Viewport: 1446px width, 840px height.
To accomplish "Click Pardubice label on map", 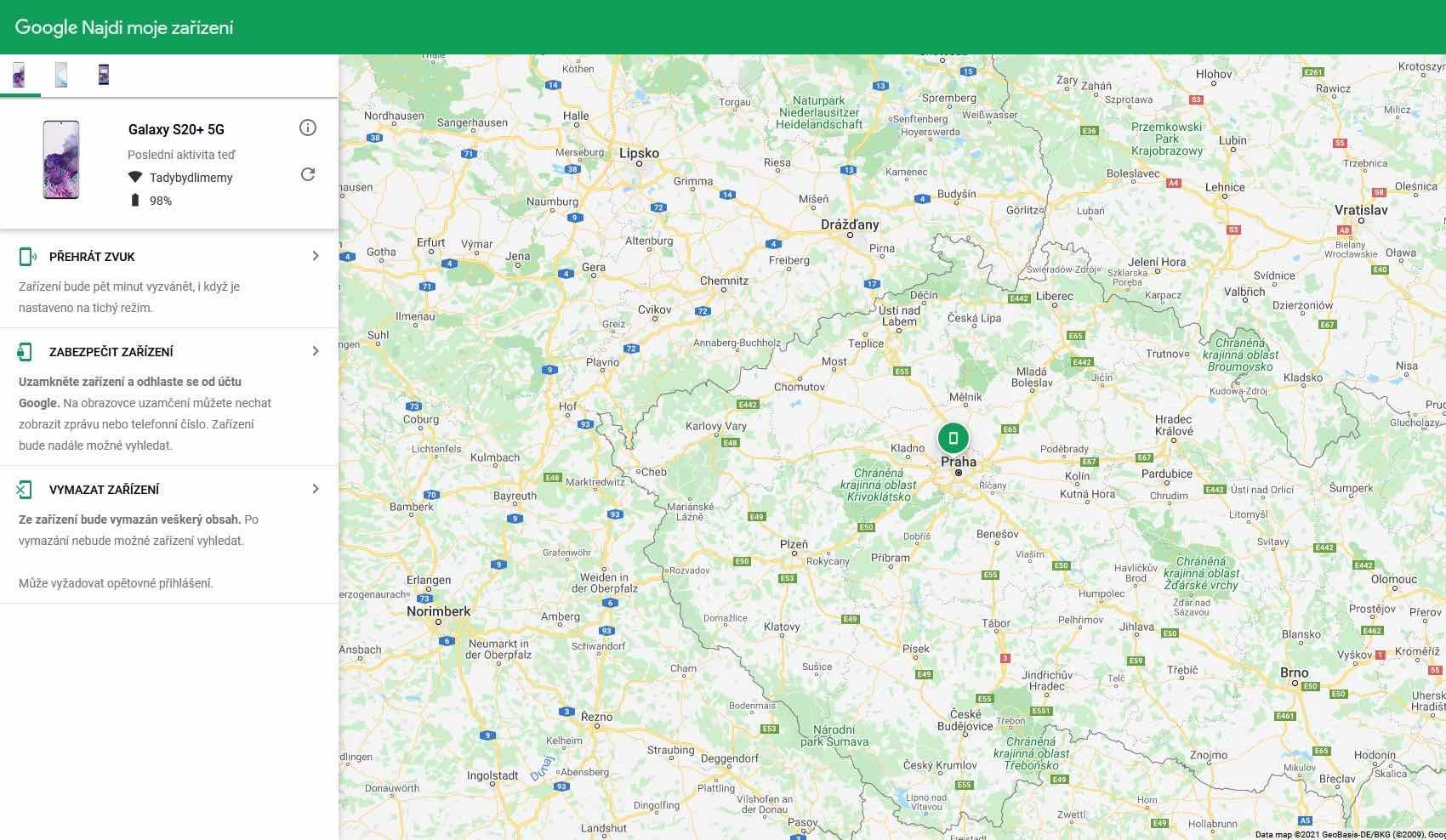I will tap(1167, 474).
